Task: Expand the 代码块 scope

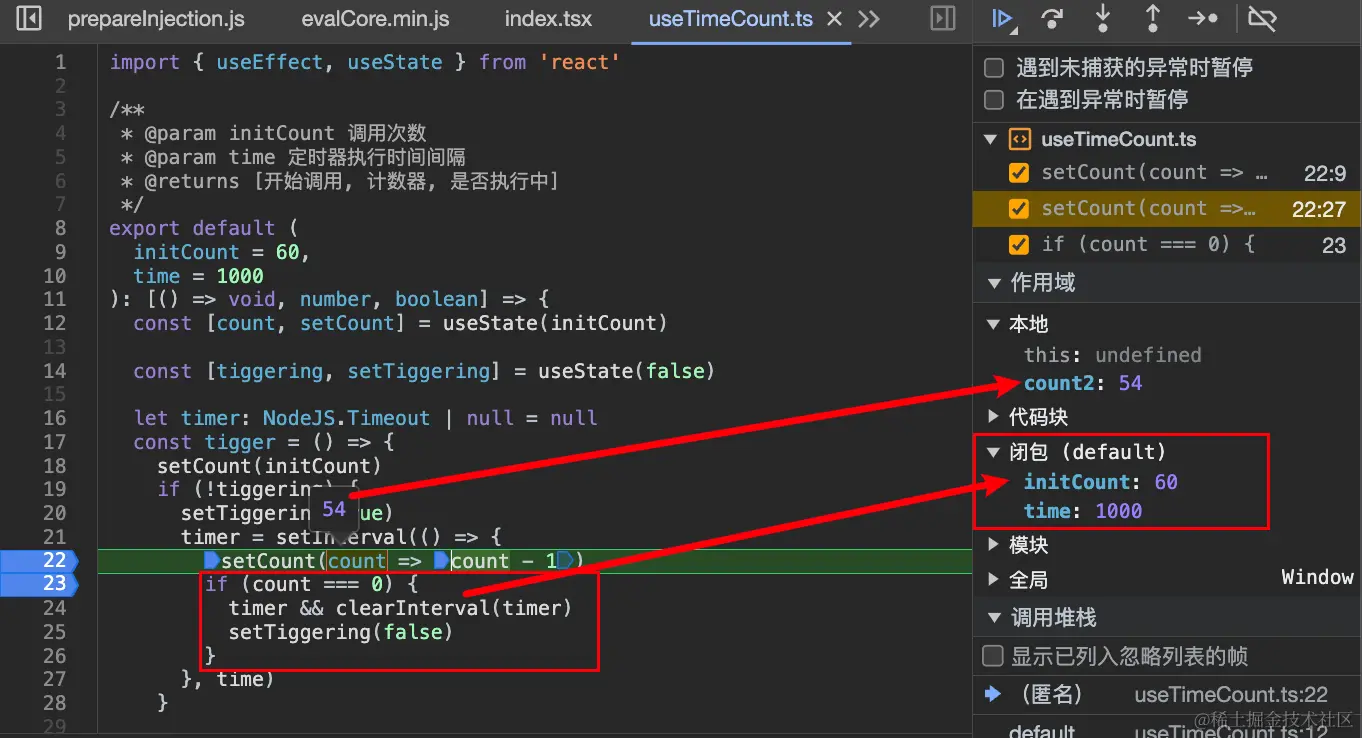Action: tap(993, 416)
